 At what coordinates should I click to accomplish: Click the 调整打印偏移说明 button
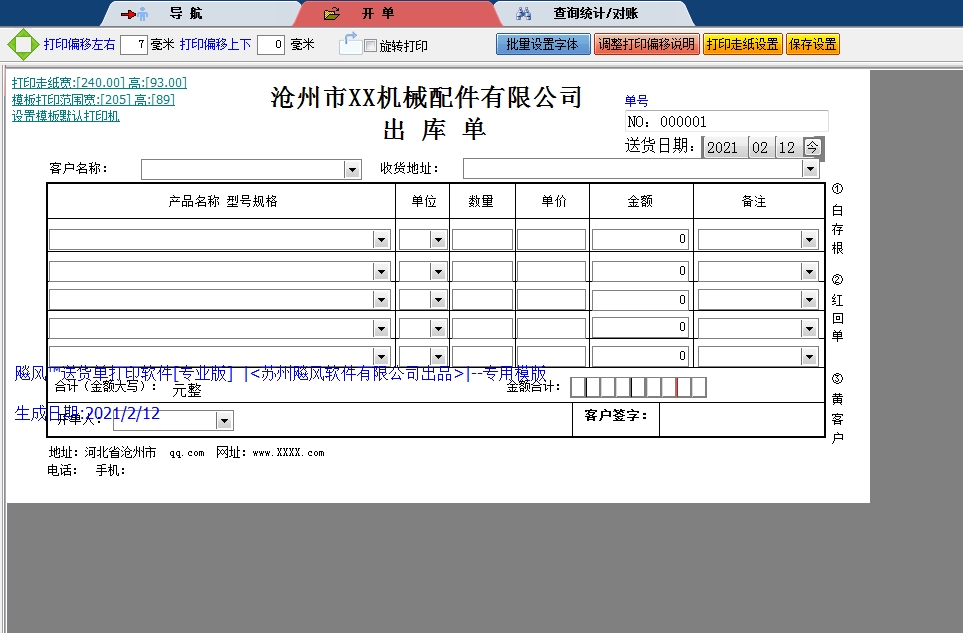click(x=646, y=45)
